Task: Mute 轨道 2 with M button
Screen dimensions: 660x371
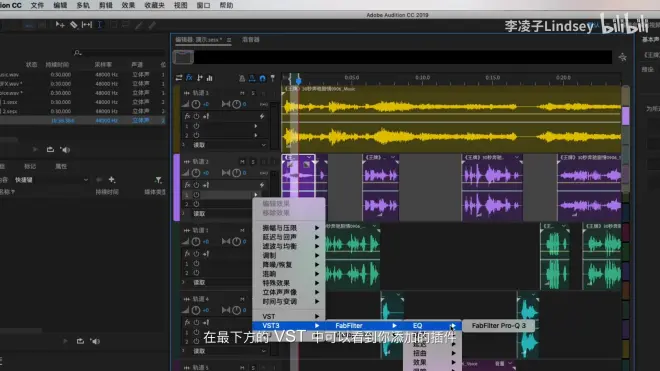Action: click(x=242, y=162)
